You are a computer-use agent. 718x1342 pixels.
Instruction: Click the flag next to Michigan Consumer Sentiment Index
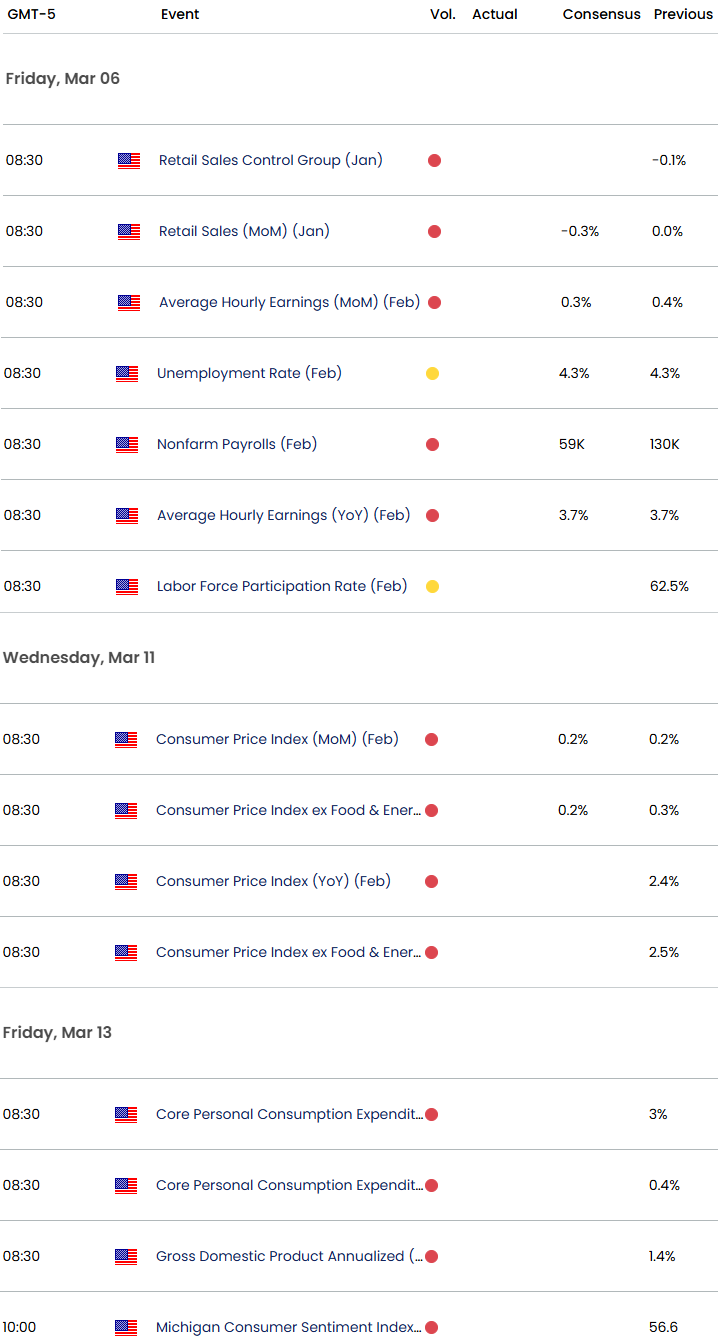[126, 1327]
